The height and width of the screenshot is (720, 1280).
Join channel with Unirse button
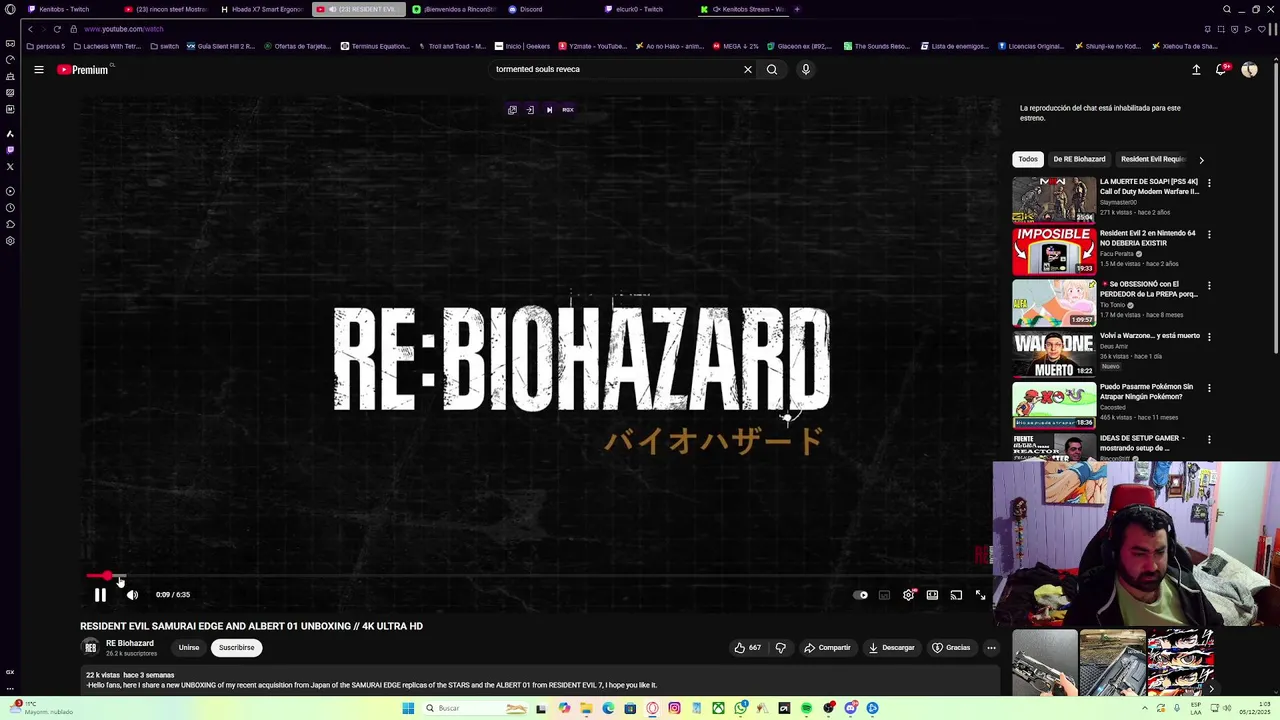(189, 647)
